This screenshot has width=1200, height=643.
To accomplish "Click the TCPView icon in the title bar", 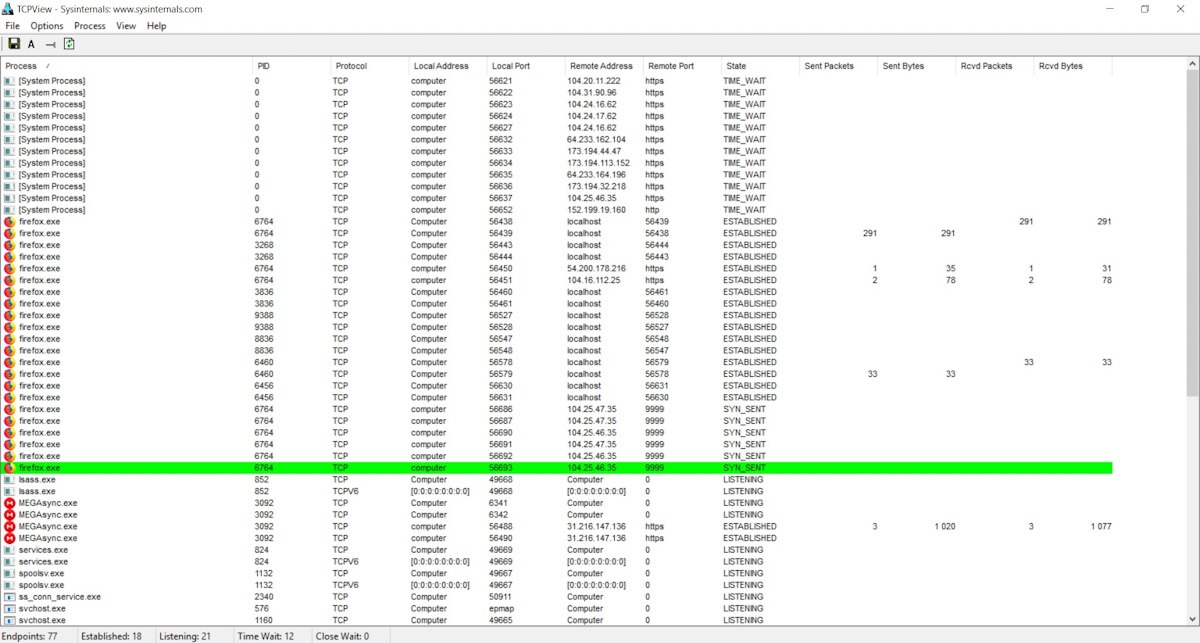I will coord(9,9).
